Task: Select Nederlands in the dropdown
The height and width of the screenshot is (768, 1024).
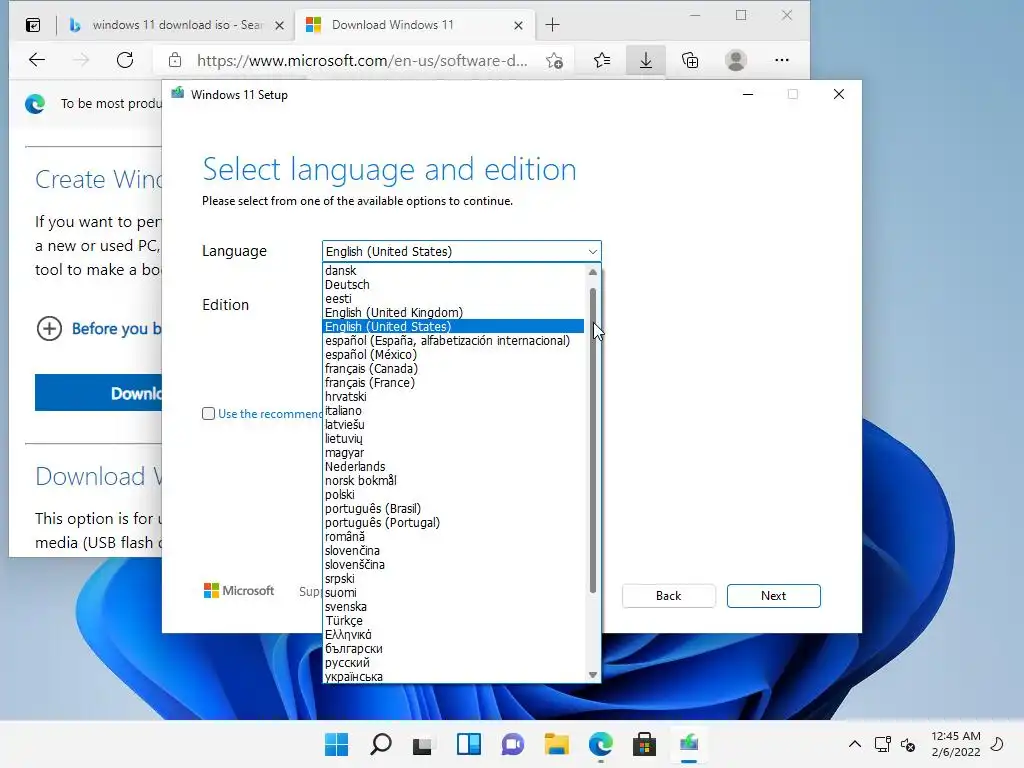Action: click(454, 466)
